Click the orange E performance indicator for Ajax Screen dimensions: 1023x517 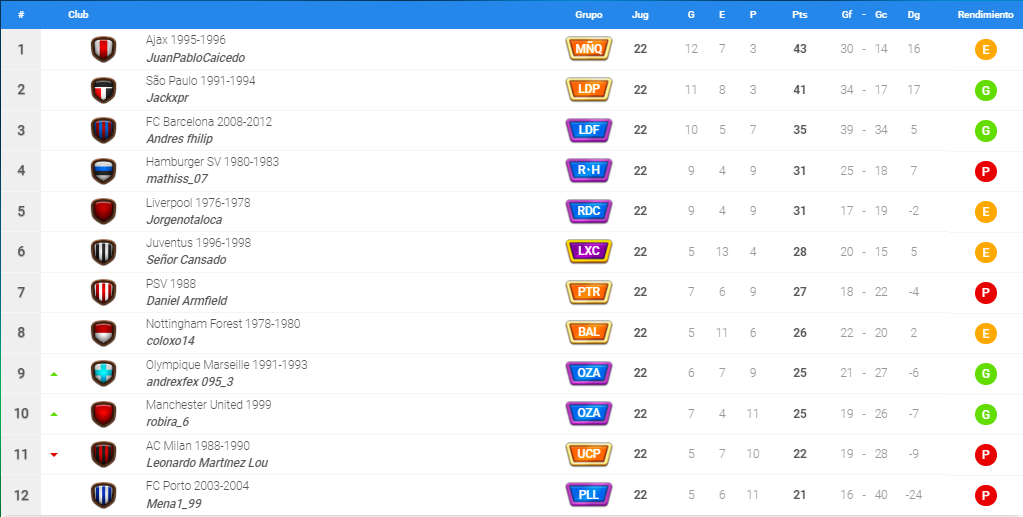985,50
